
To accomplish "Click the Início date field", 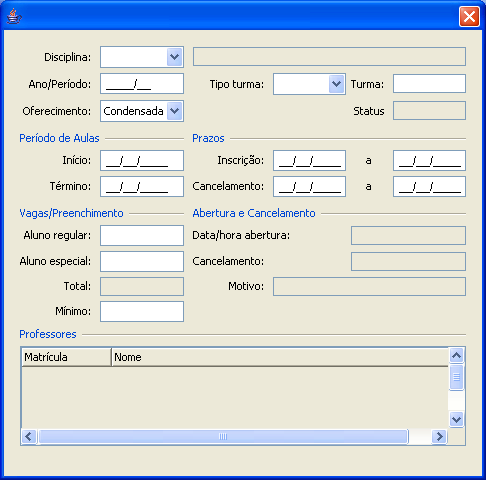I will click(142, 160).
